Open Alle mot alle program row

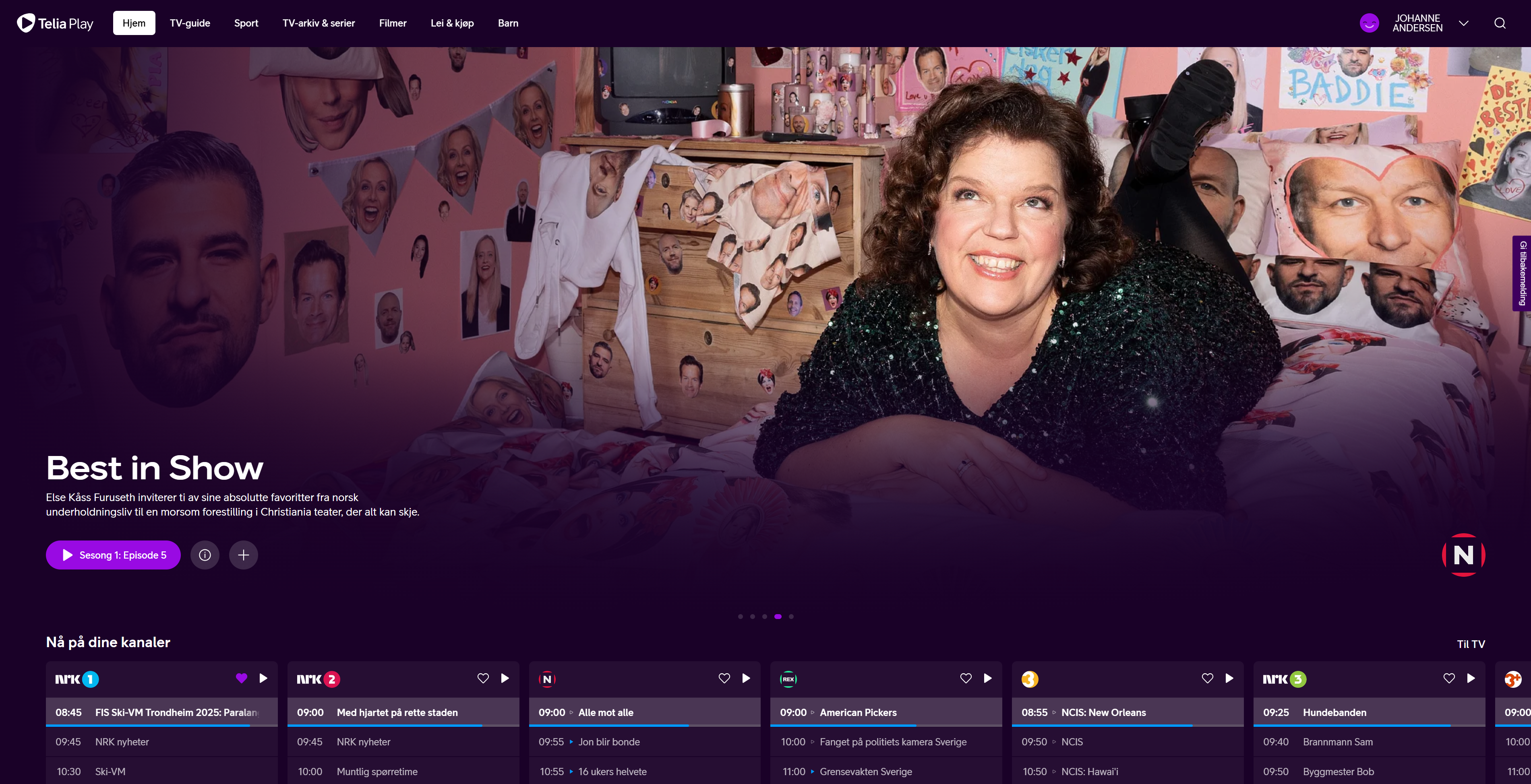(x=644, y=712)
